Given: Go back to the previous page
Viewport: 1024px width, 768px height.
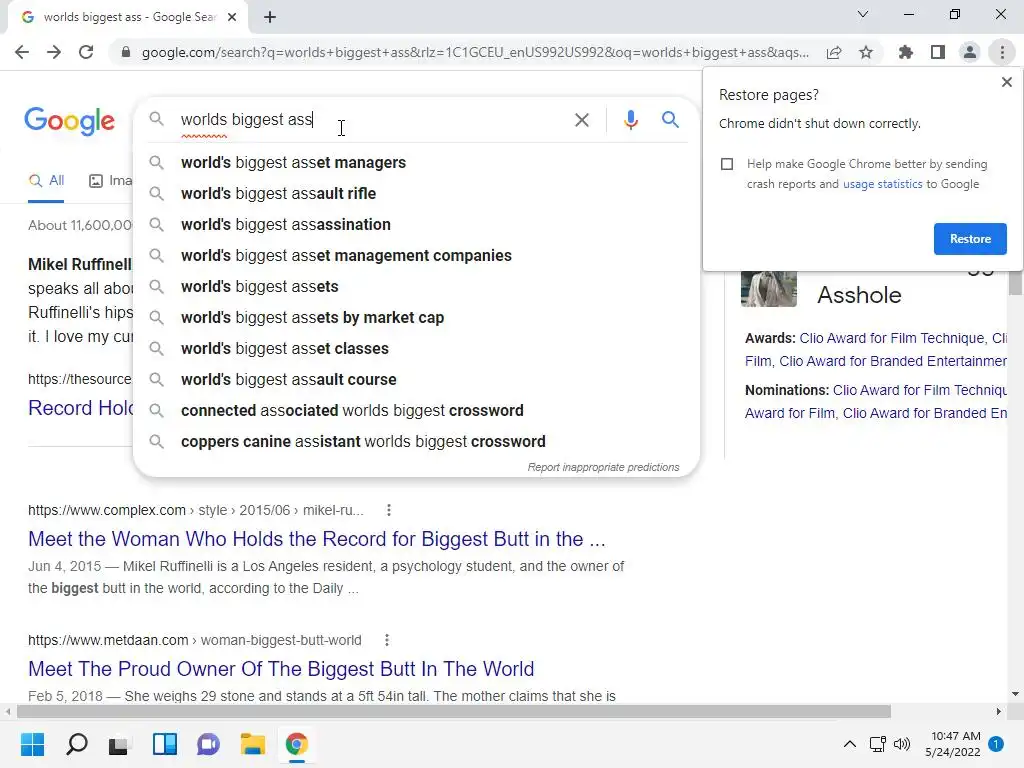Looking at the screenshot, I should [x=22, y=52].
